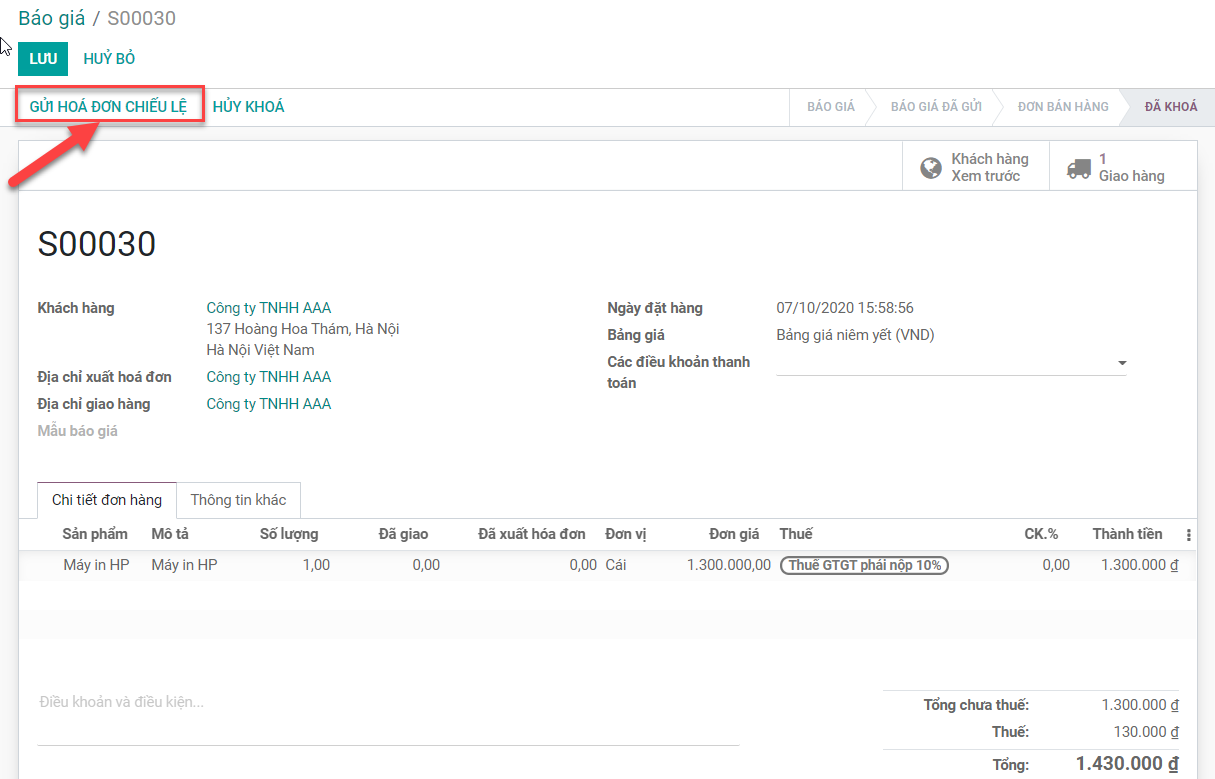
Task: Click the Thuế GTGT phải nộp 10% tag
Action: (x=864, y=565)
